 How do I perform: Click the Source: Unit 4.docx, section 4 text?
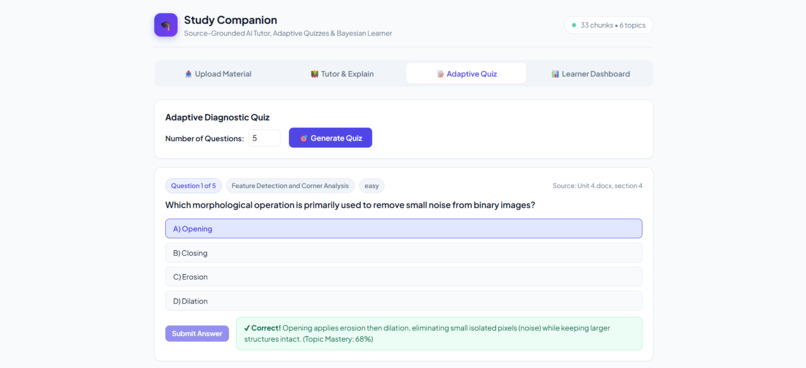tap(597, 186)
